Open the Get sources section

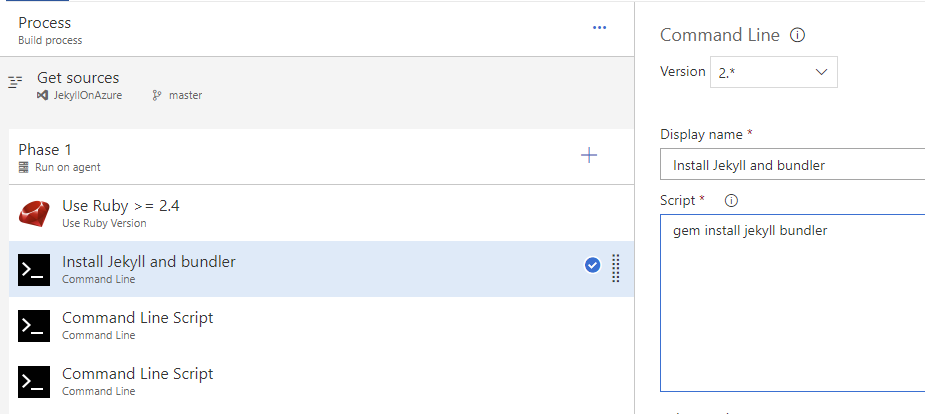click(317, 86)
